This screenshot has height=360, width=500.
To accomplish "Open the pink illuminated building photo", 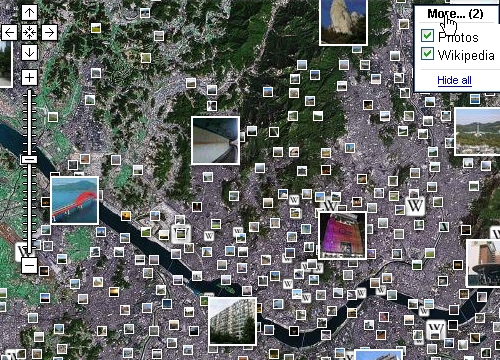I will click(343, 235).
